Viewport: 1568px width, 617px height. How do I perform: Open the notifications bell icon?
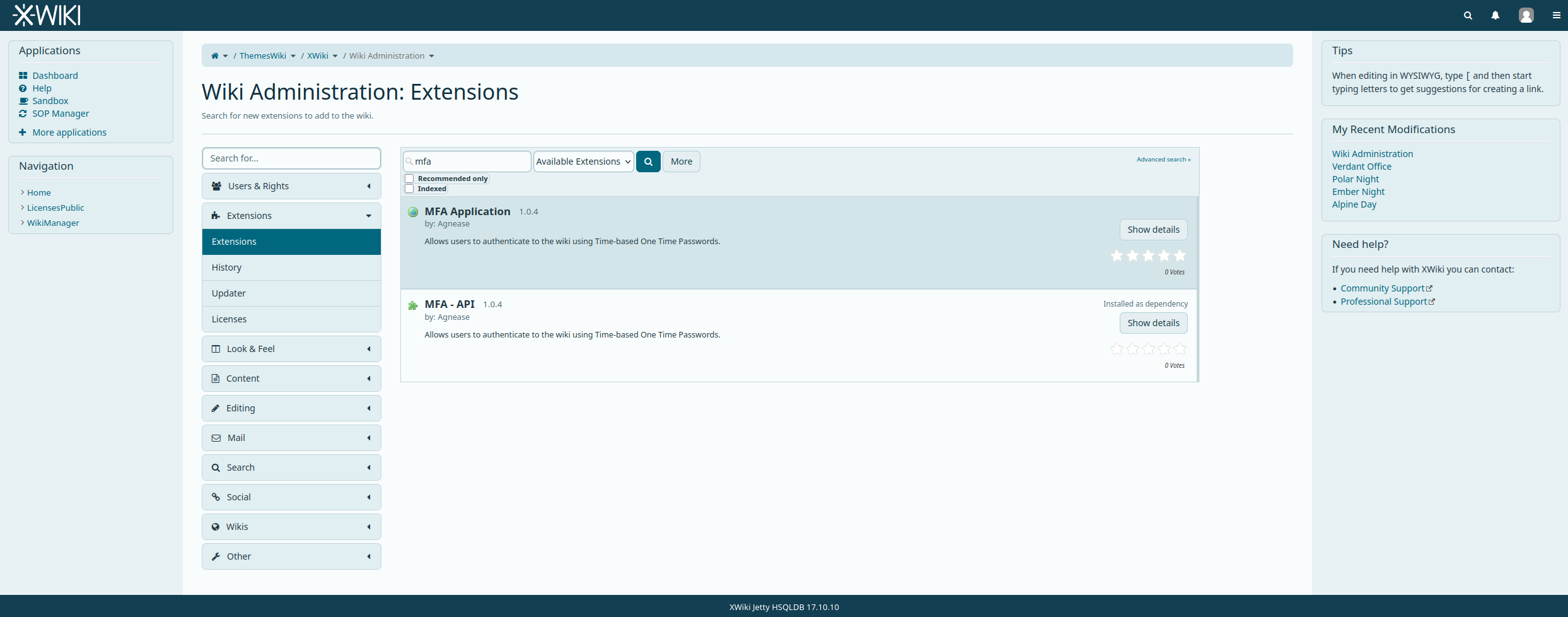click(1495, 15)
